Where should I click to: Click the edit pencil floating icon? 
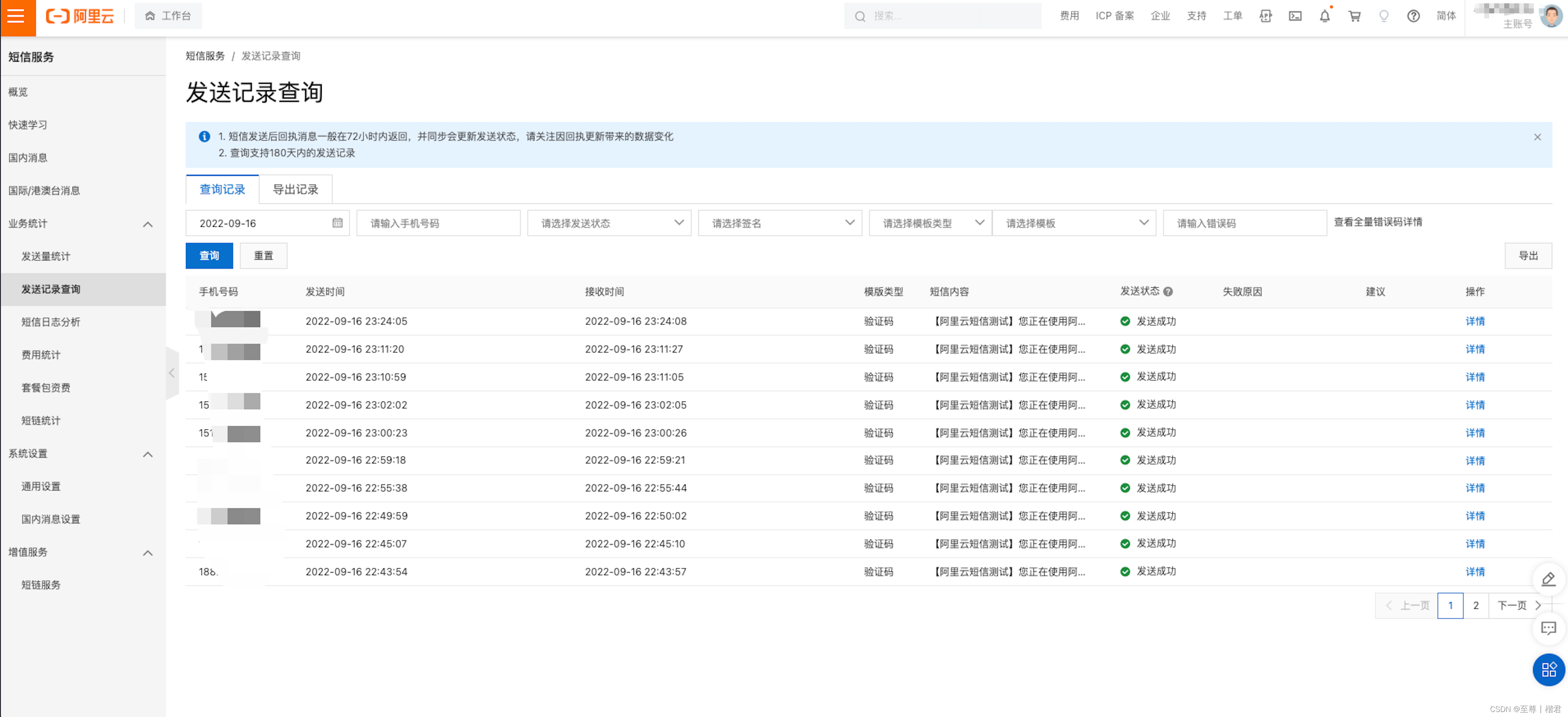point(1548,579)
